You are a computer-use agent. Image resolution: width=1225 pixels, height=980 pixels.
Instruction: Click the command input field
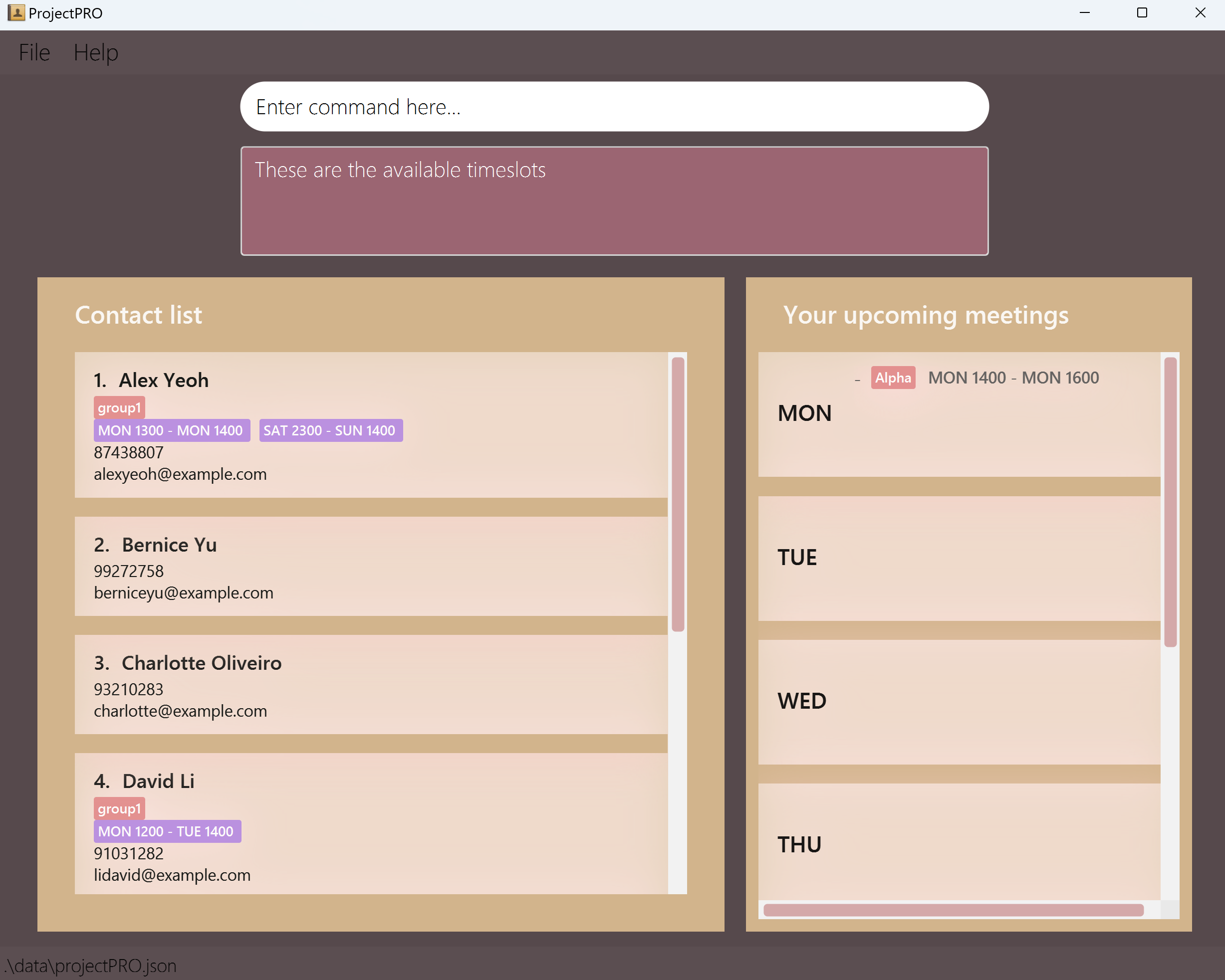614,107
